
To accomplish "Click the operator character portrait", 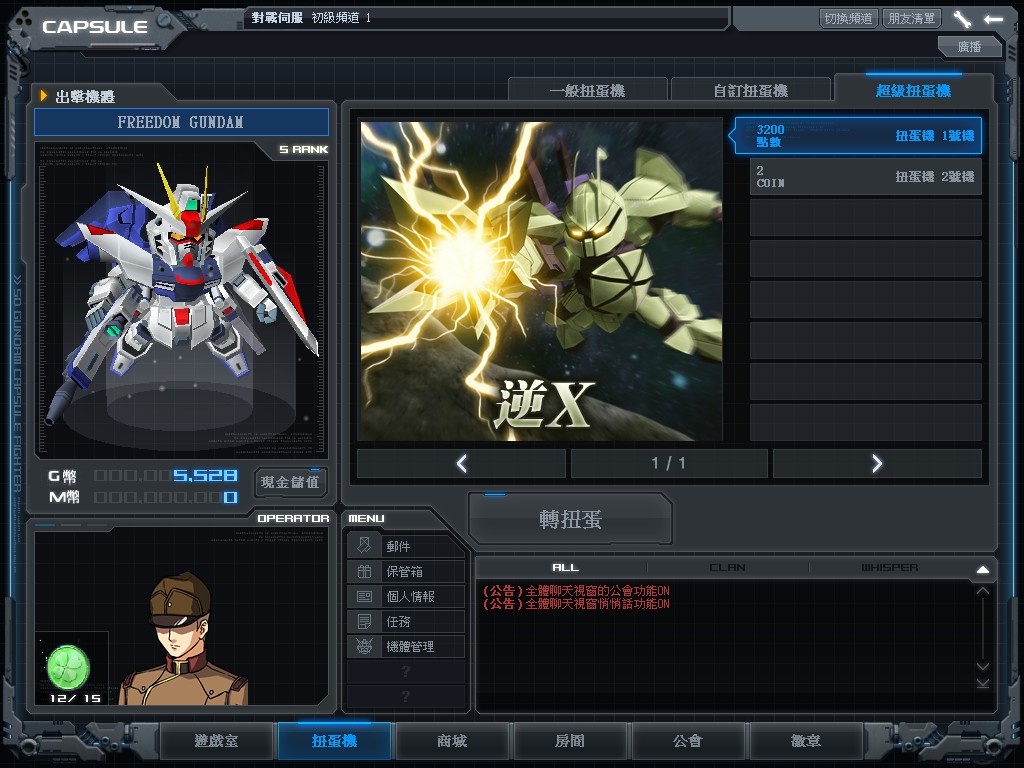I will [185, 639].
